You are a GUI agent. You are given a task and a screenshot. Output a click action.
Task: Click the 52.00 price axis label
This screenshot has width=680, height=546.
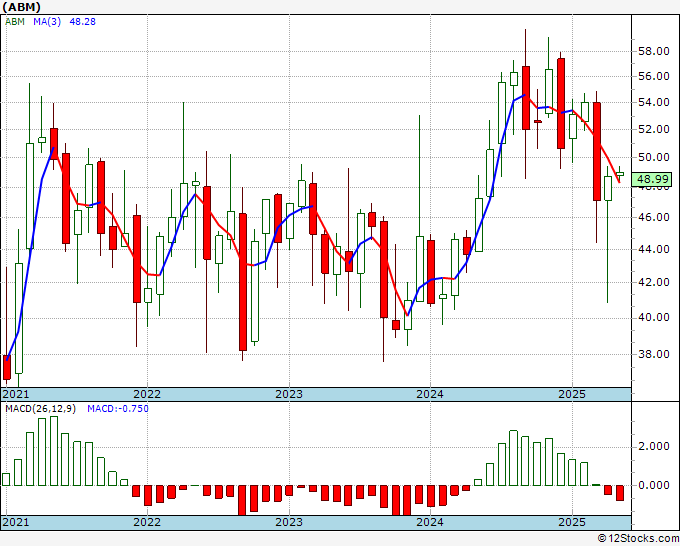654,129
